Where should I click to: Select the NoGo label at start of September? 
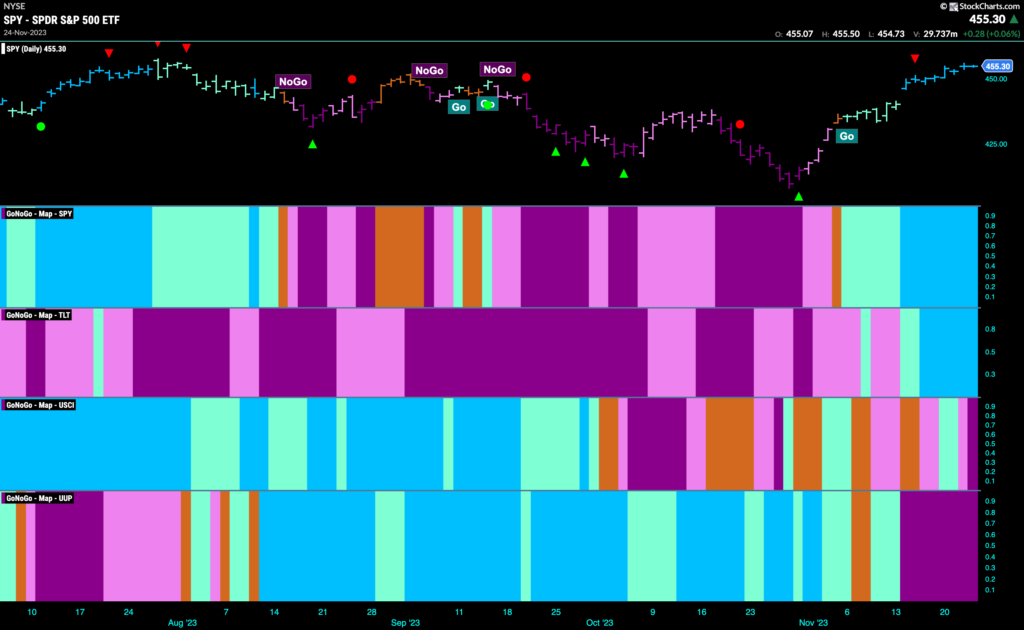click(429, 71)
